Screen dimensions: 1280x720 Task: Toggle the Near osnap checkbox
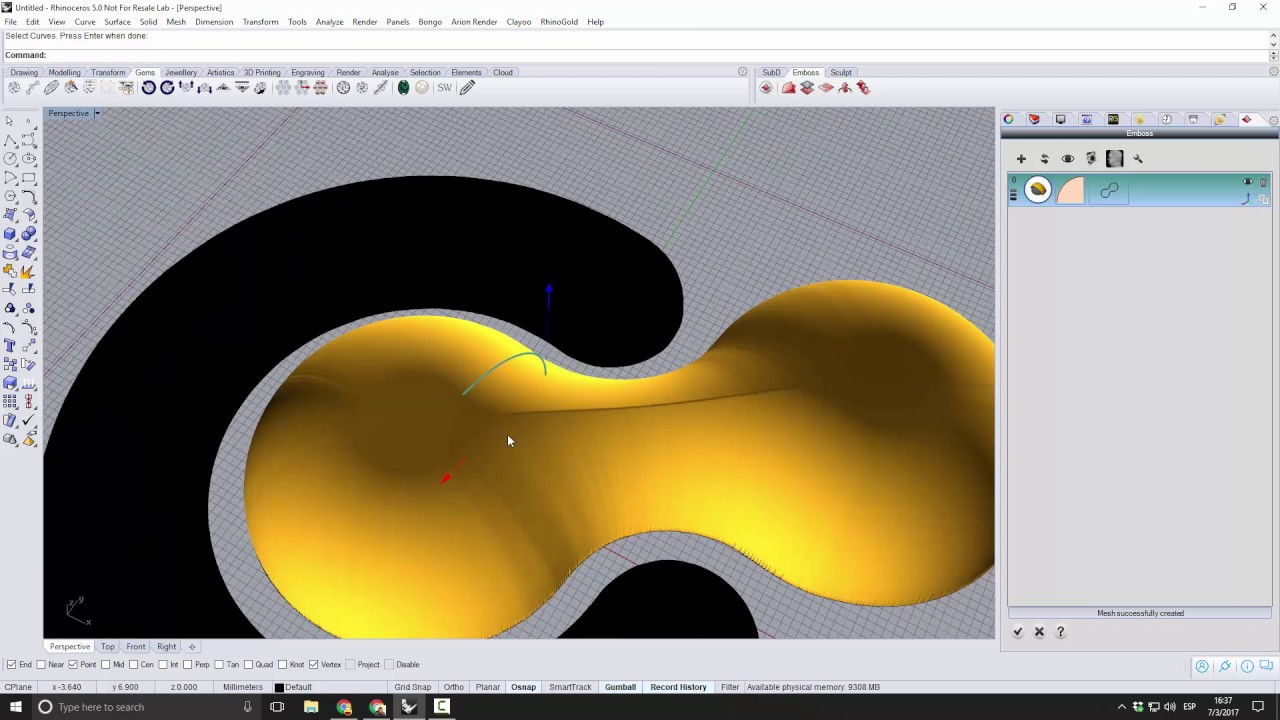tap(41, 665)
